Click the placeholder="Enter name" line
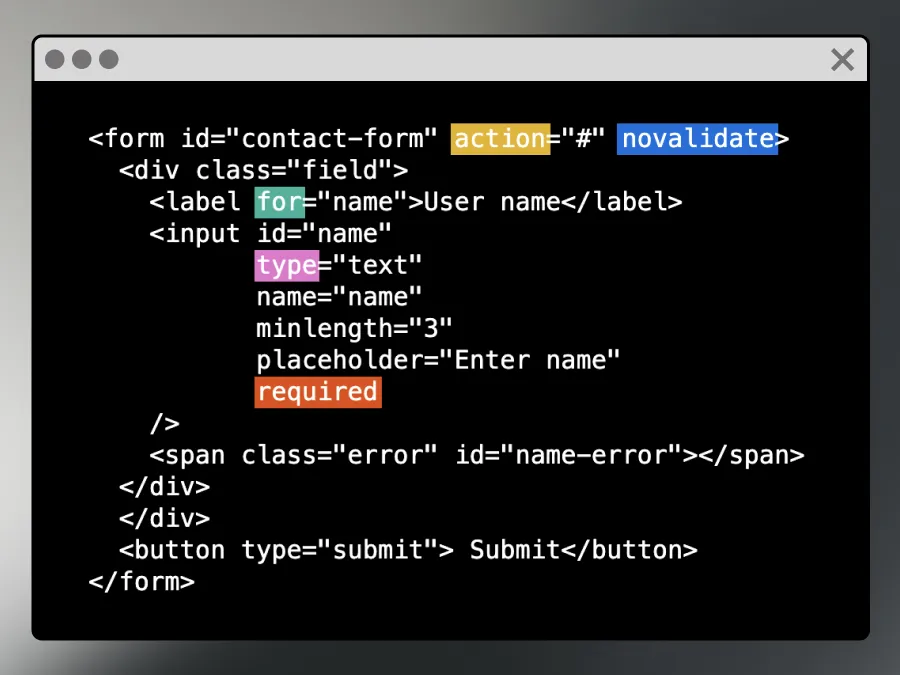The image size is (900, 675). [438, 360]
